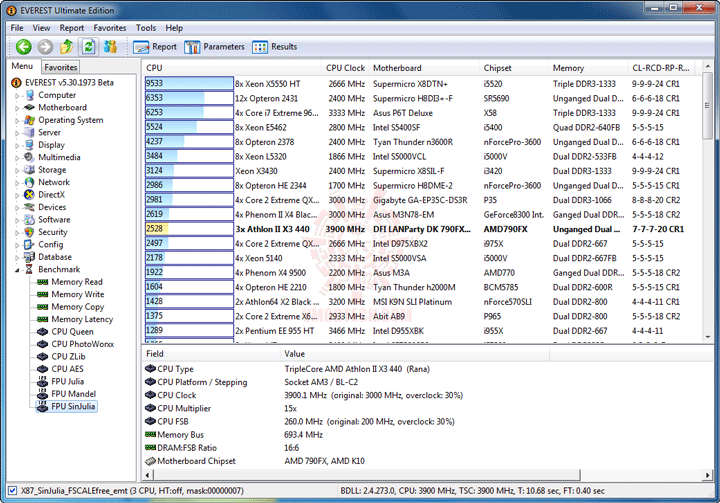Viewport: 720px width, 503px height.
Task: Click the green Back arrow icon
Action: tap(23, 46)
